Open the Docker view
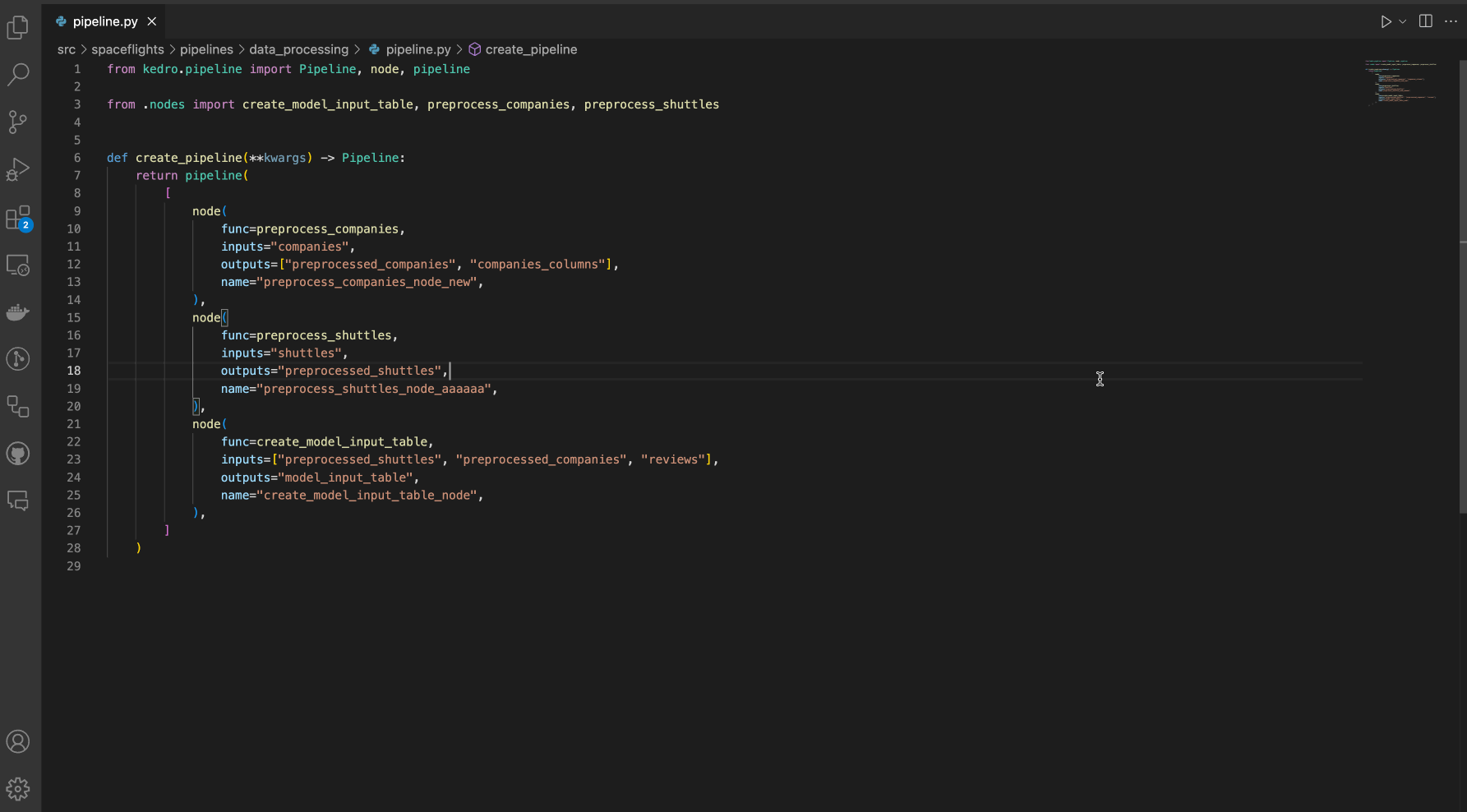This screenshot has width=1467, height=812. click(x=18, y=311)
